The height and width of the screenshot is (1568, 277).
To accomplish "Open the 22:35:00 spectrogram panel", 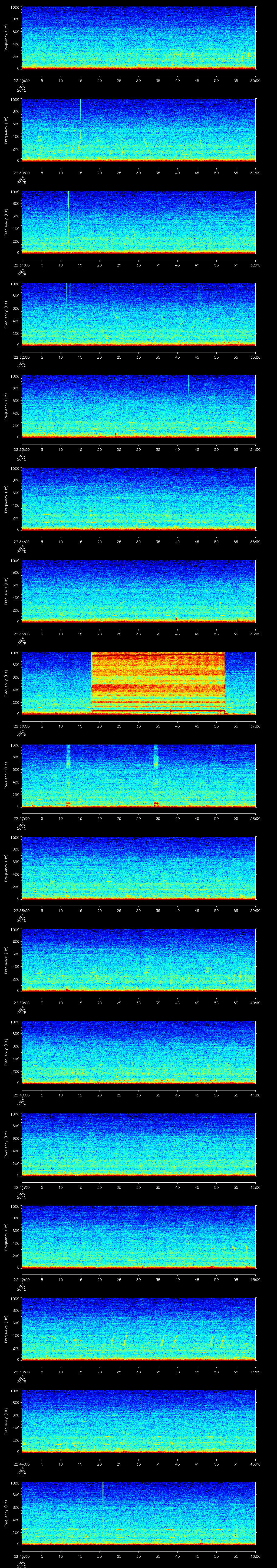I will coord(138,591).
